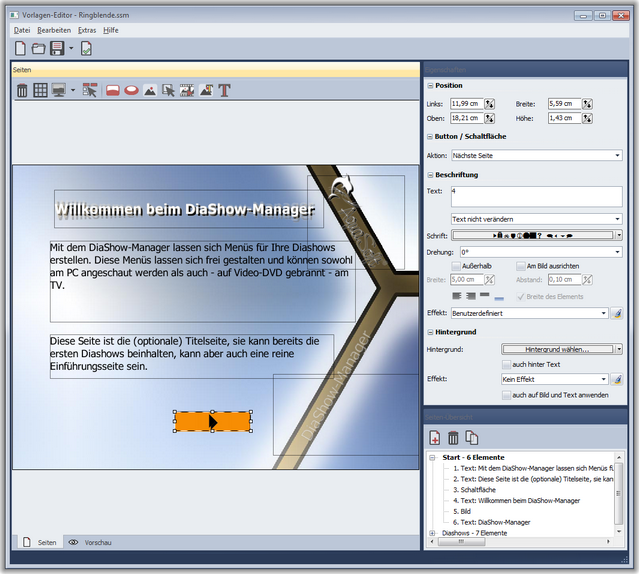Click the trash icon in Seiten toolbar
639x574 pixels.
pos(22,90)
